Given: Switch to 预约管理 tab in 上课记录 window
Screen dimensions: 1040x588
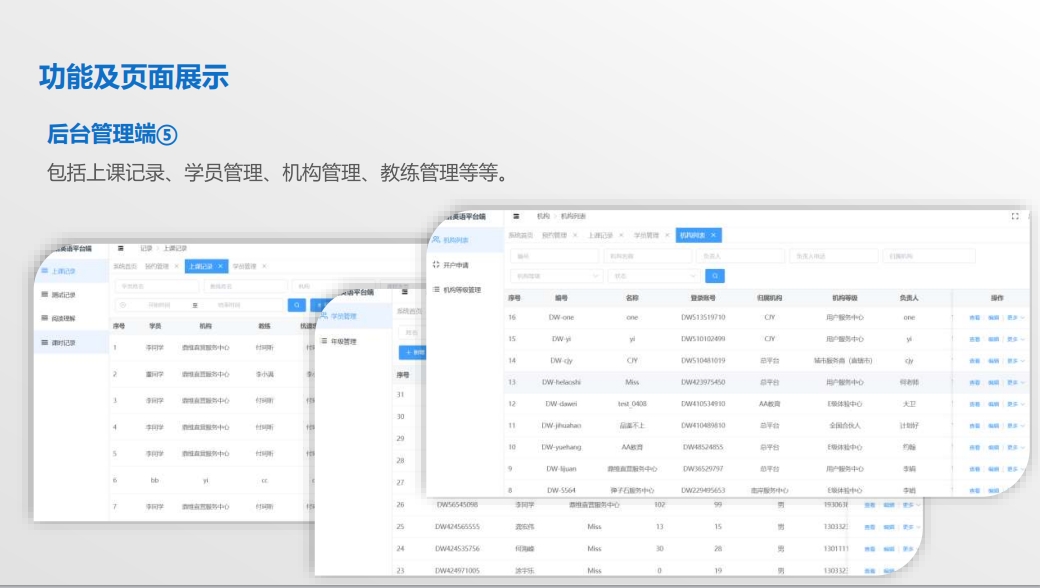Looking at the screenshot, I should tap(157, 266).
